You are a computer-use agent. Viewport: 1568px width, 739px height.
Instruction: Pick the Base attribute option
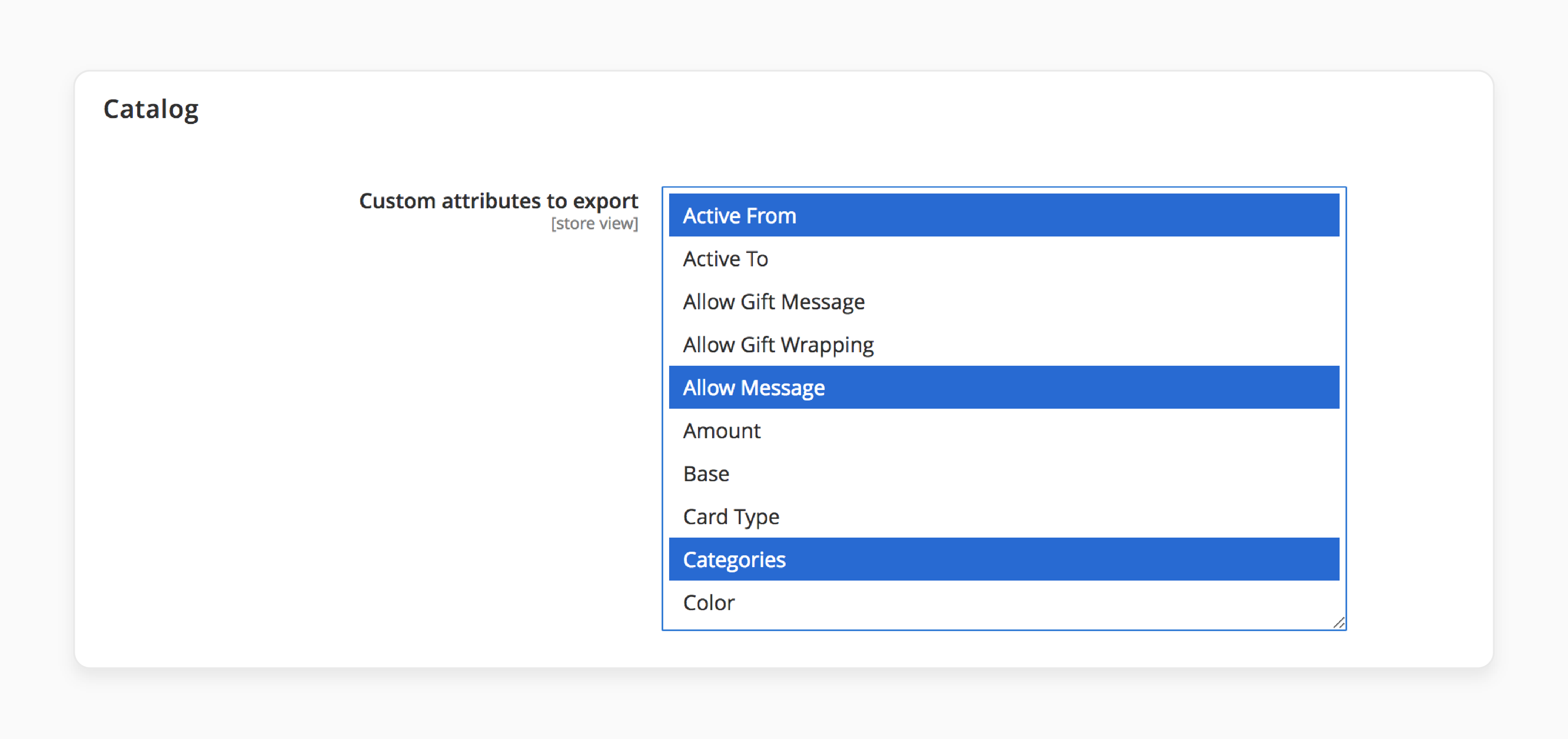[1004, 473]
